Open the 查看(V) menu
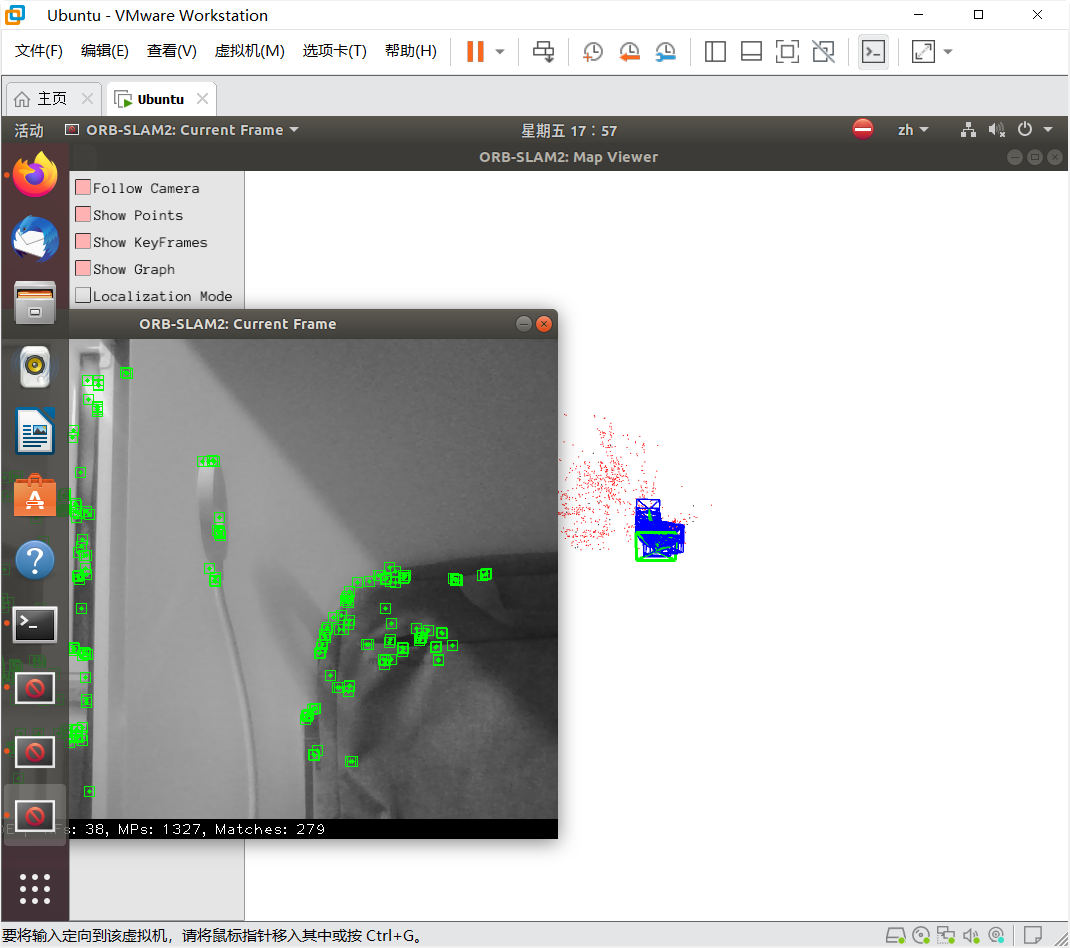 171,51
